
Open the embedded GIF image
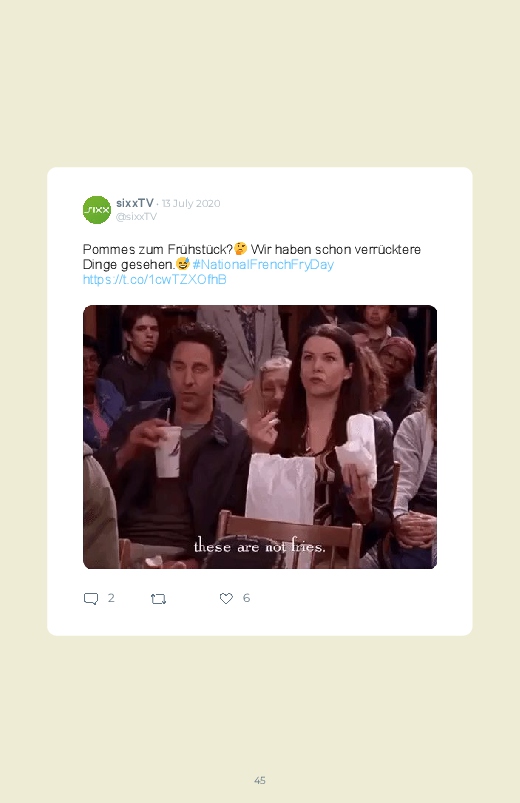[260, 437]
